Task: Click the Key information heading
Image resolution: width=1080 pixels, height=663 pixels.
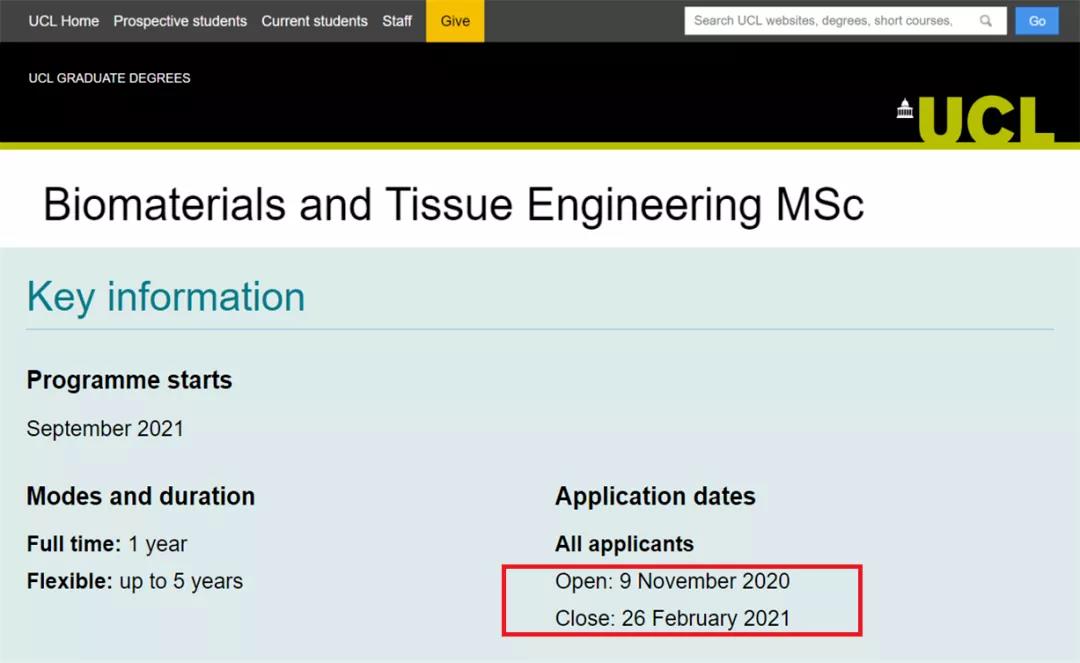Action: click(165, 297)
